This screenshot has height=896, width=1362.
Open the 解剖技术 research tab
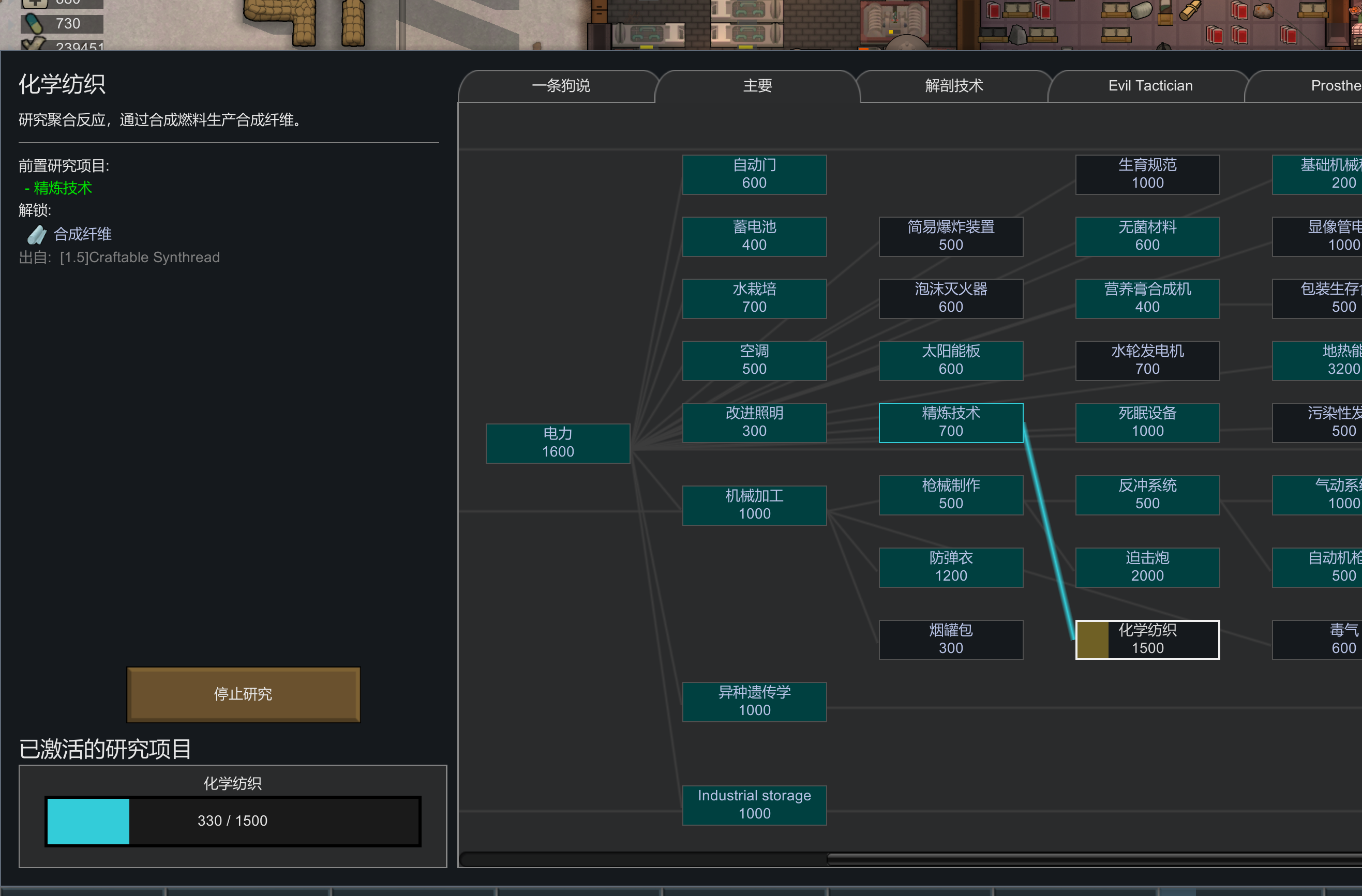pos(954,86)
